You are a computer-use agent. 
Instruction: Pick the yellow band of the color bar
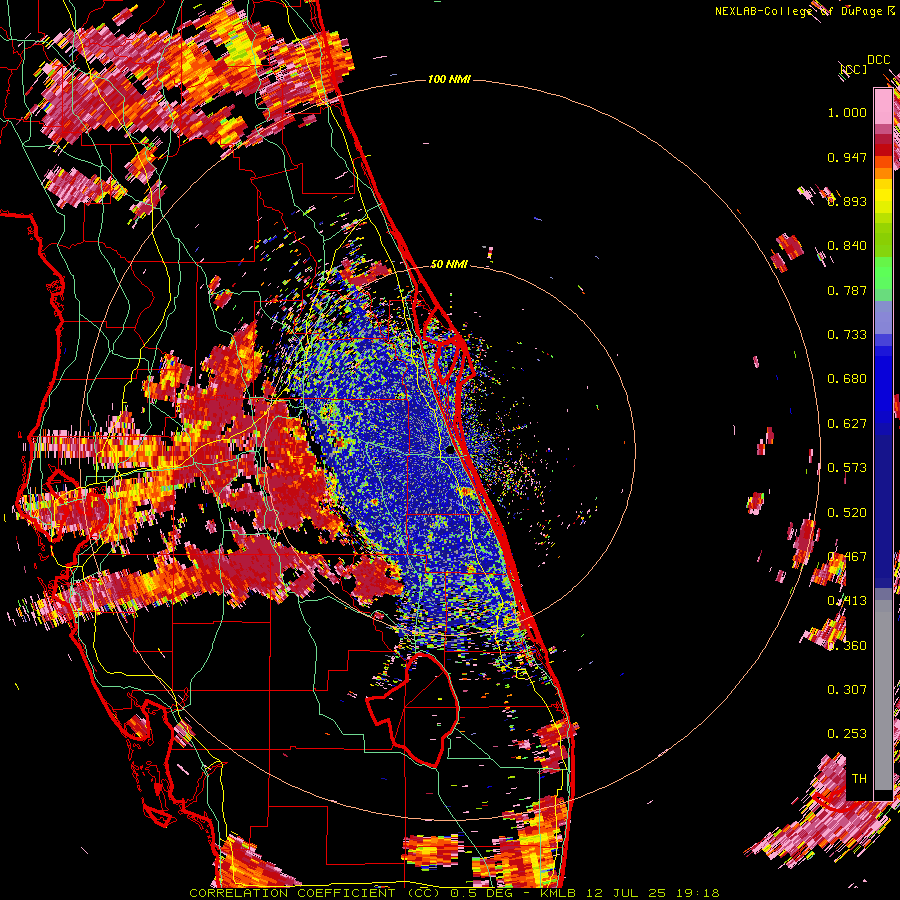[883, 195]
